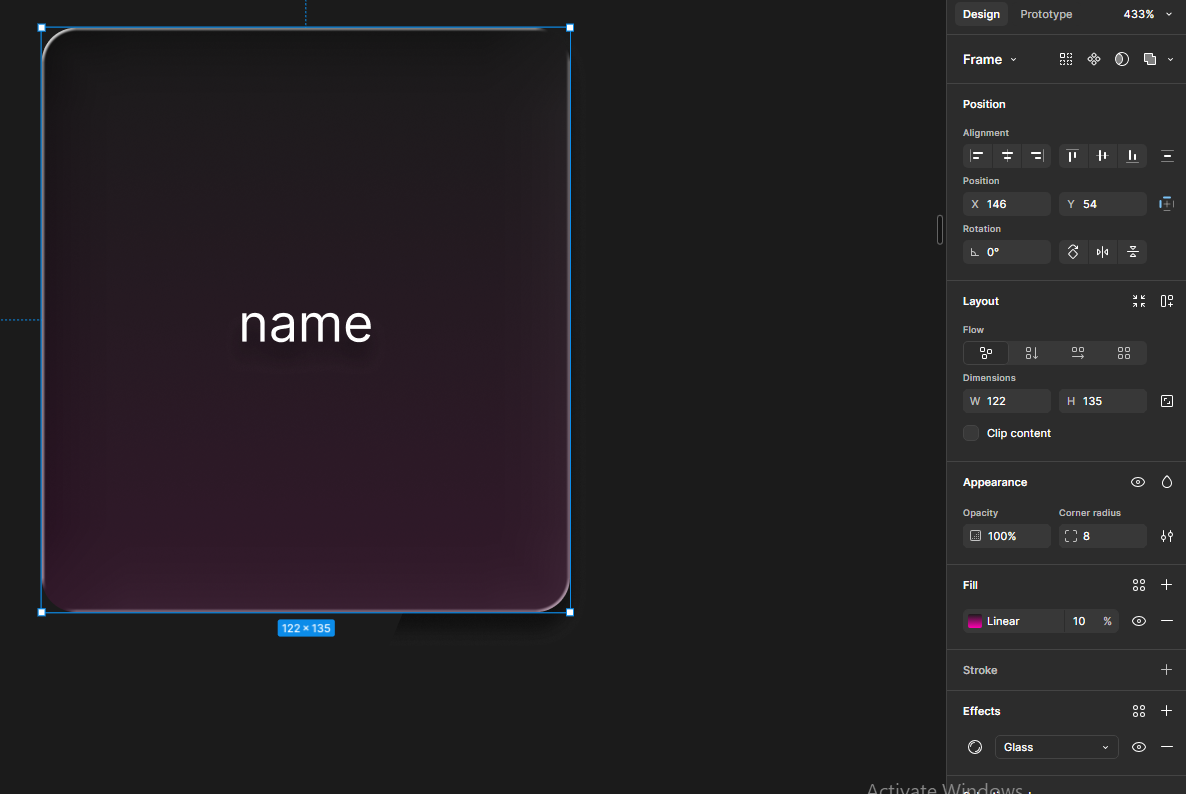Viewport: 1186px width, 794px height.
Task: Edit the height field H 135
Action: point(1103,402)
